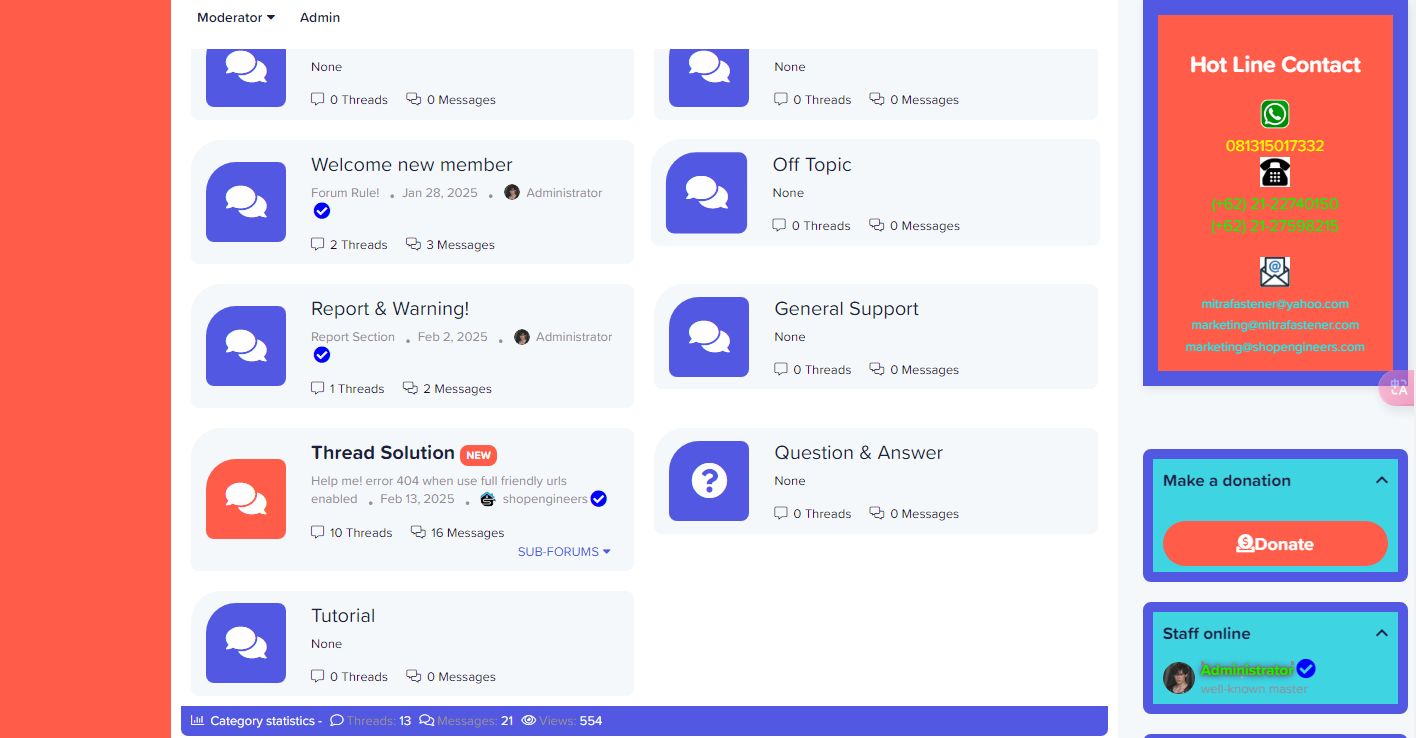Click the Donate button
The image size is (1416, 738).
pos(1275,544)
